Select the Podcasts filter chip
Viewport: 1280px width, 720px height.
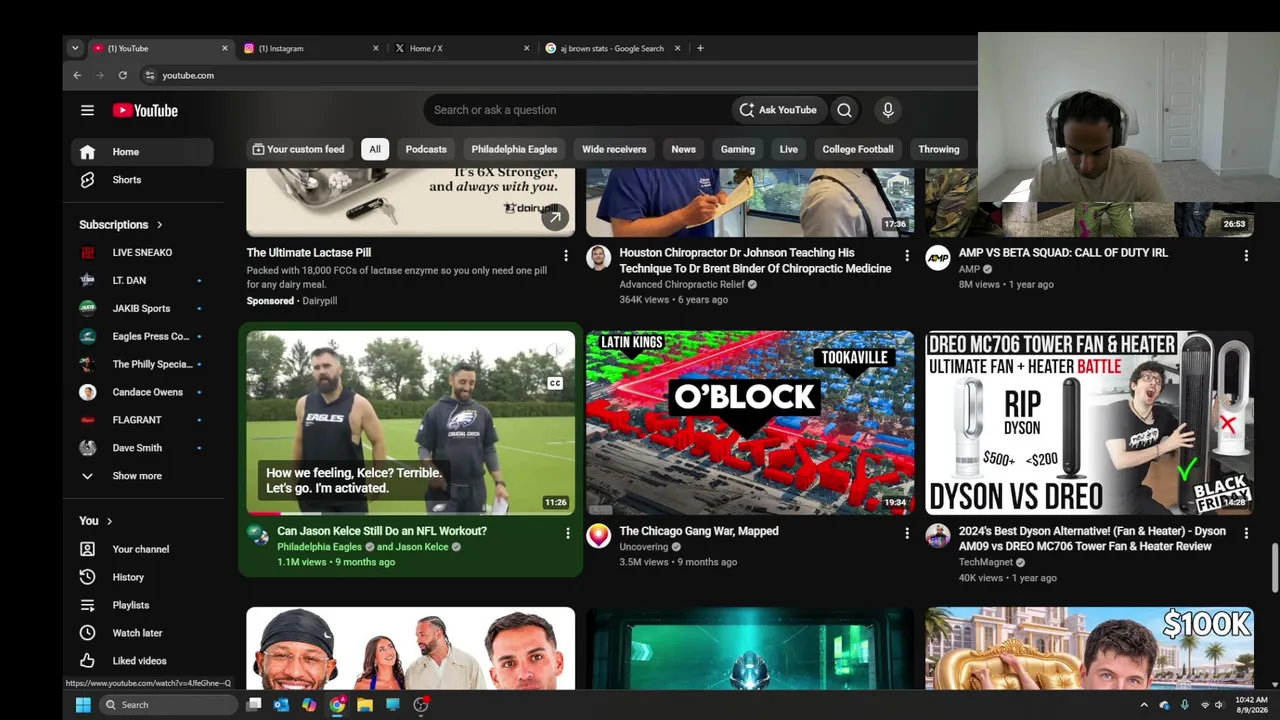click(426, 149)
